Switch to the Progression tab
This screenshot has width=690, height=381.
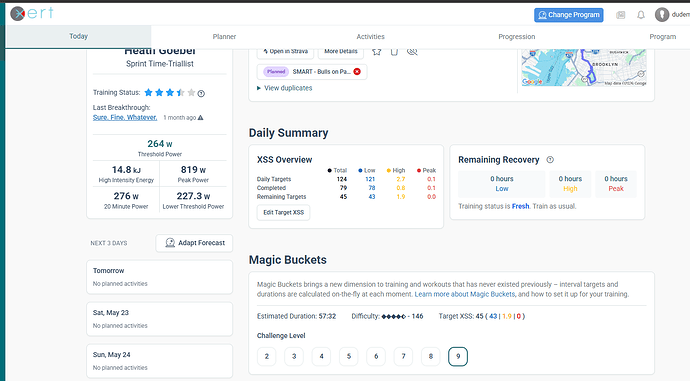(x=517, y=37)
